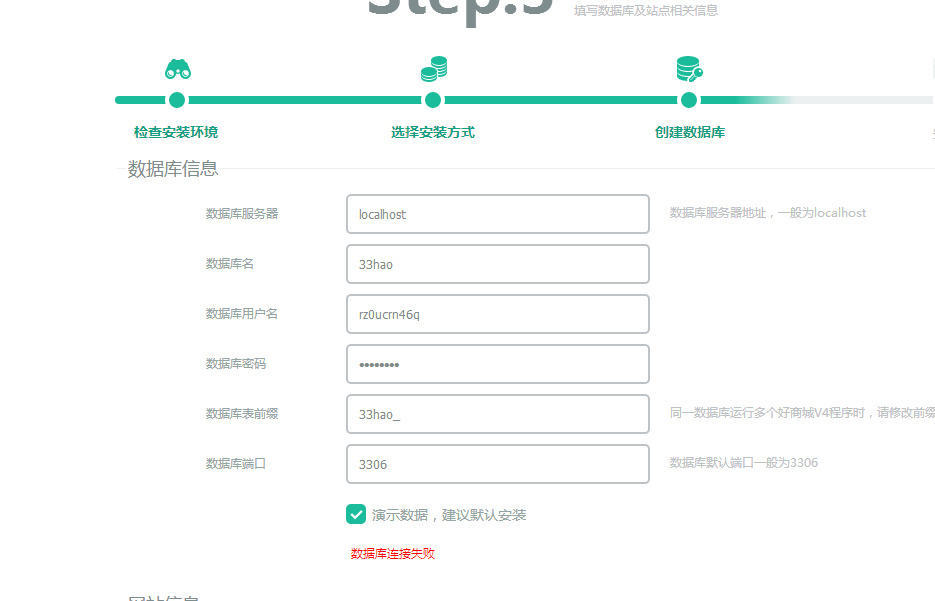Click the hint text mentioning 一般为localhost
The image size is (935, 601).
768,213
